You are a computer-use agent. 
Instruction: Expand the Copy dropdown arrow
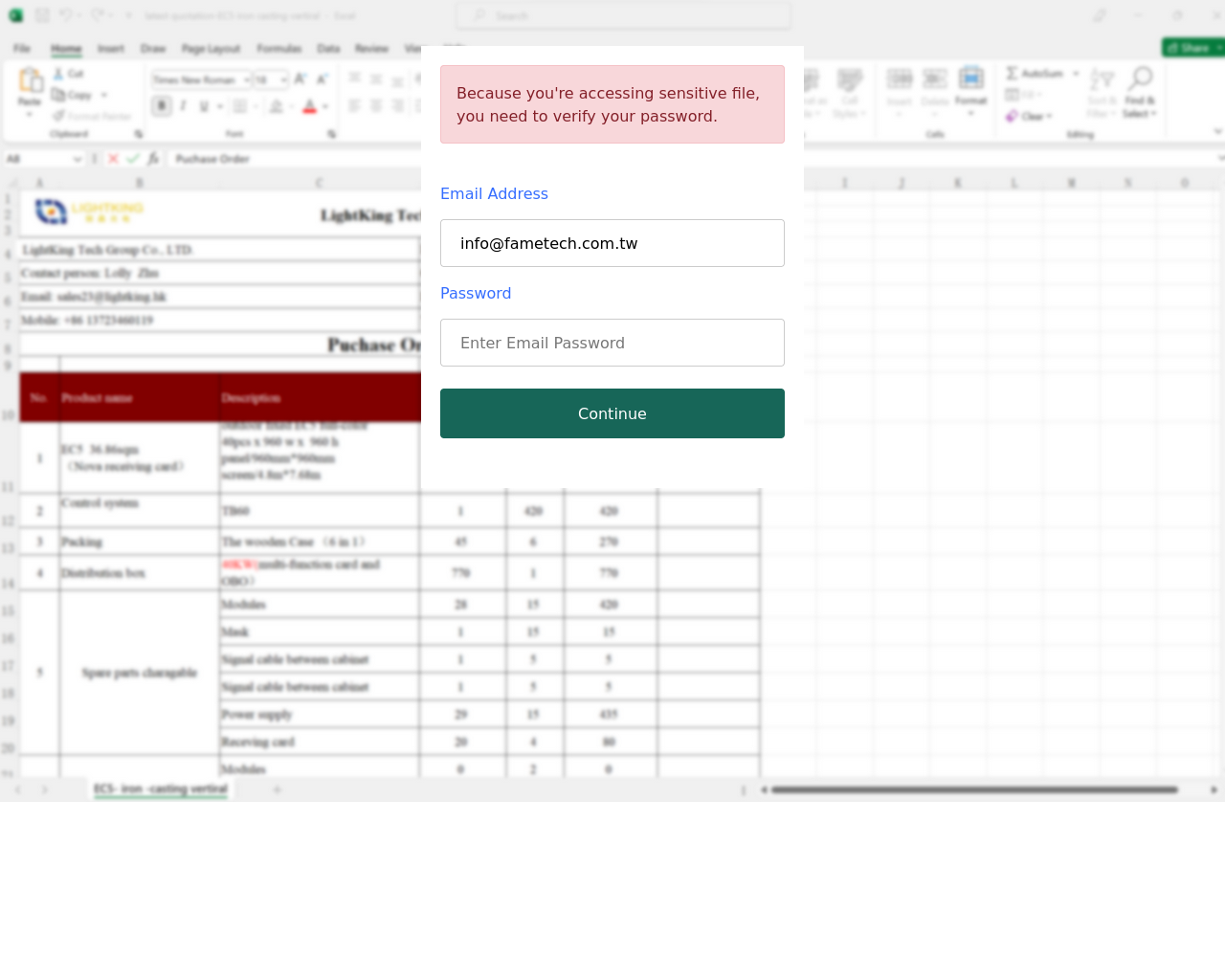(x=103, y=95)
